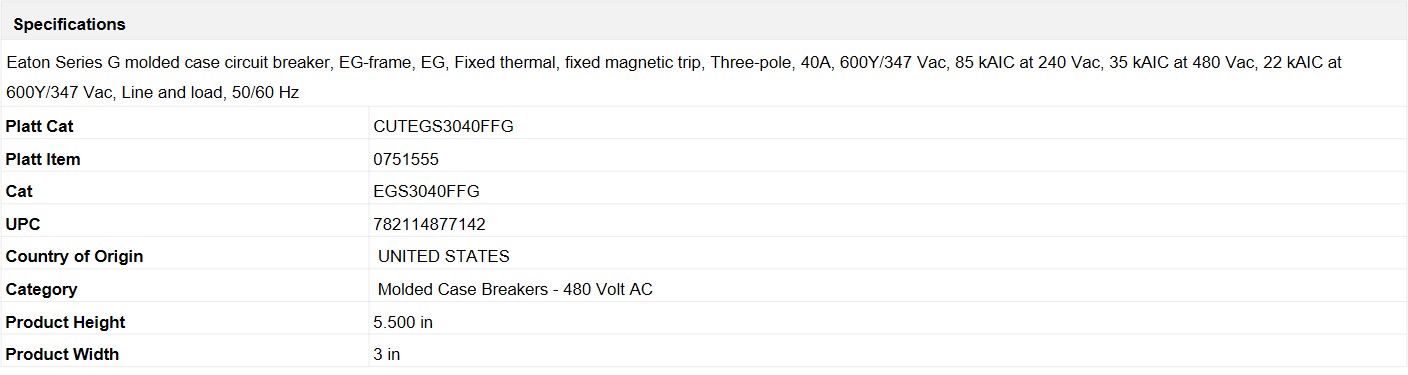Select UPC value 782114877142
Viewport: 1408px width, 375px height.
[x=429, y=224]
